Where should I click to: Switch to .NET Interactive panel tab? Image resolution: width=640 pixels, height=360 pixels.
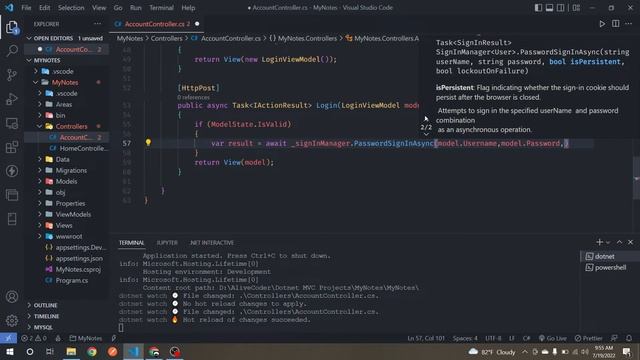[x=212, y=242]
